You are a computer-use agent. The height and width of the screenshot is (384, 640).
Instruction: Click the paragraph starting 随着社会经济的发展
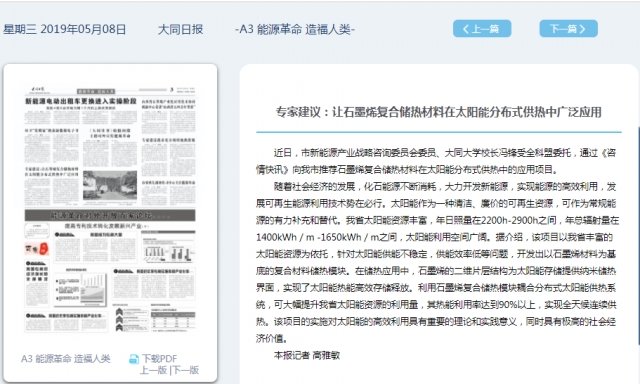pyautogui.click(x=437, y=263)
